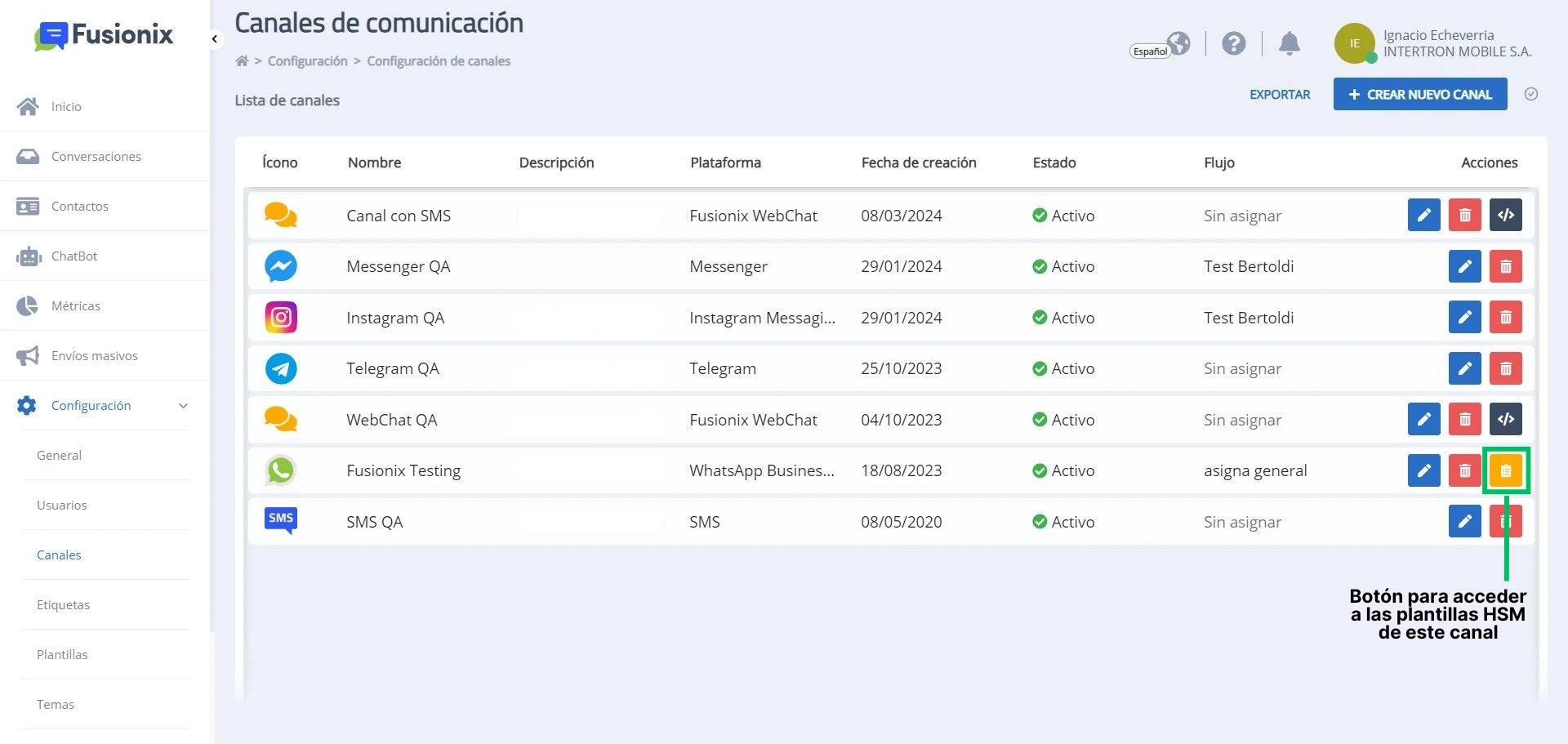Edit the SMS QA channel
The height and width of the screenshot is (744, 1568).
pyautogui.click(x=1464, y=522)
